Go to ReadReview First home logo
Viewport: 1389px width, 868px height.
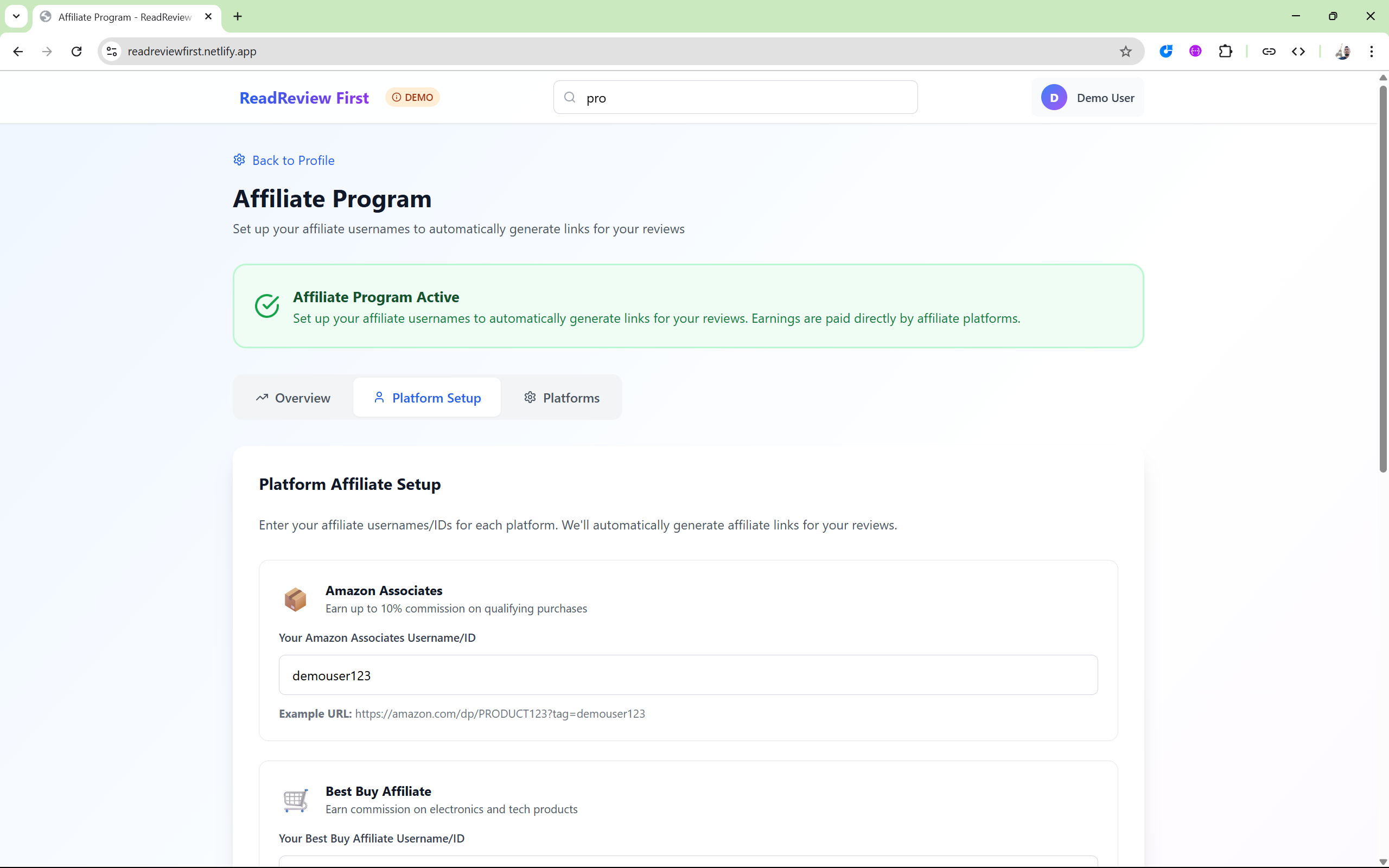pyautogui.click(x=304, y=98)
